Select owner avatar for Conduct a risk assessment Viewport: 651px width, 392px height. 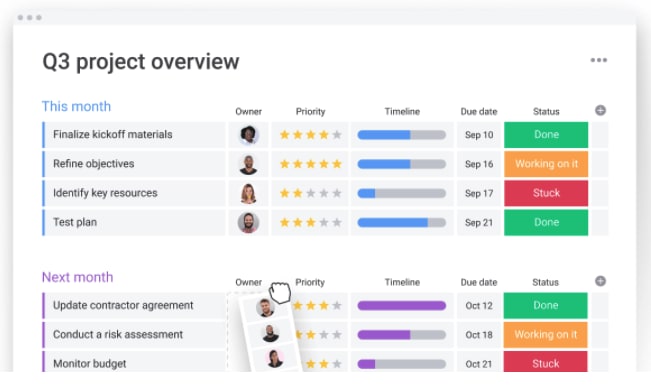270,333
